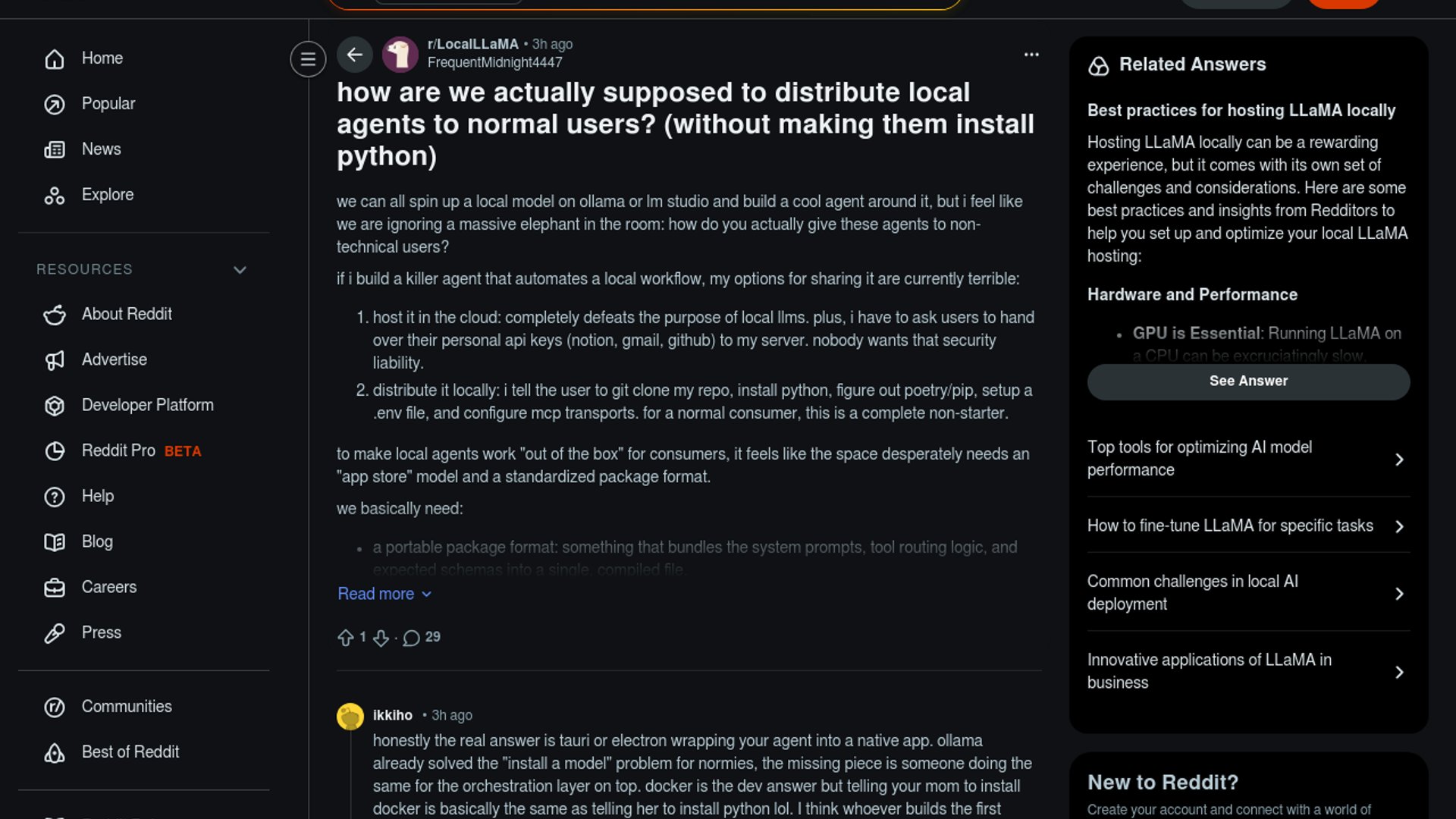Open ikkiho's user profile
This screenshot has width=1456, height=819.
click(392, 715)
